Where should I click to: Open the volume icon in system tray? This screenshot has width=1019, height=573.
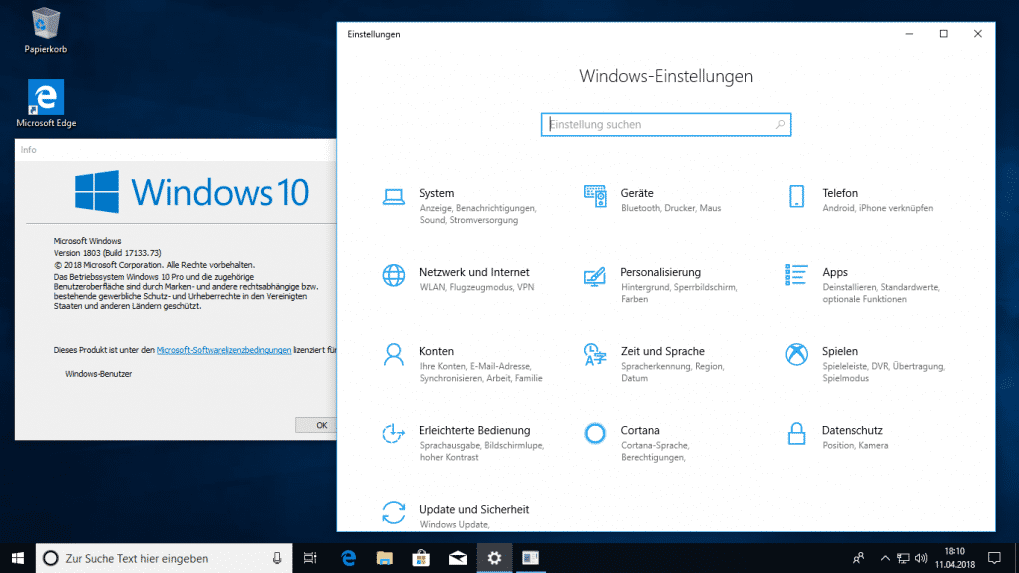point(921,558)
